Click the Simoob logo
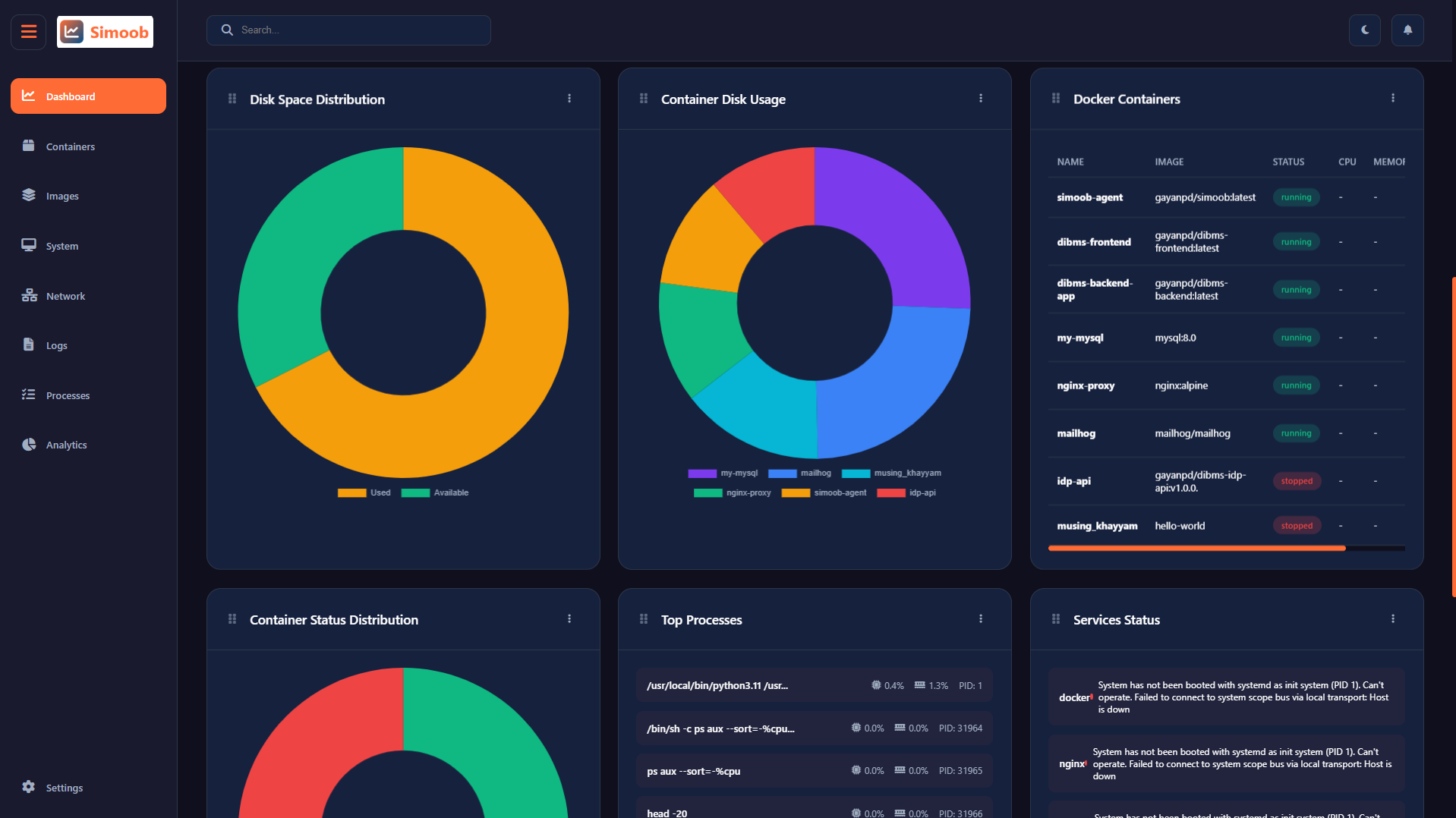The width and height of the screenshot is (1456, 818). (105, 32)
